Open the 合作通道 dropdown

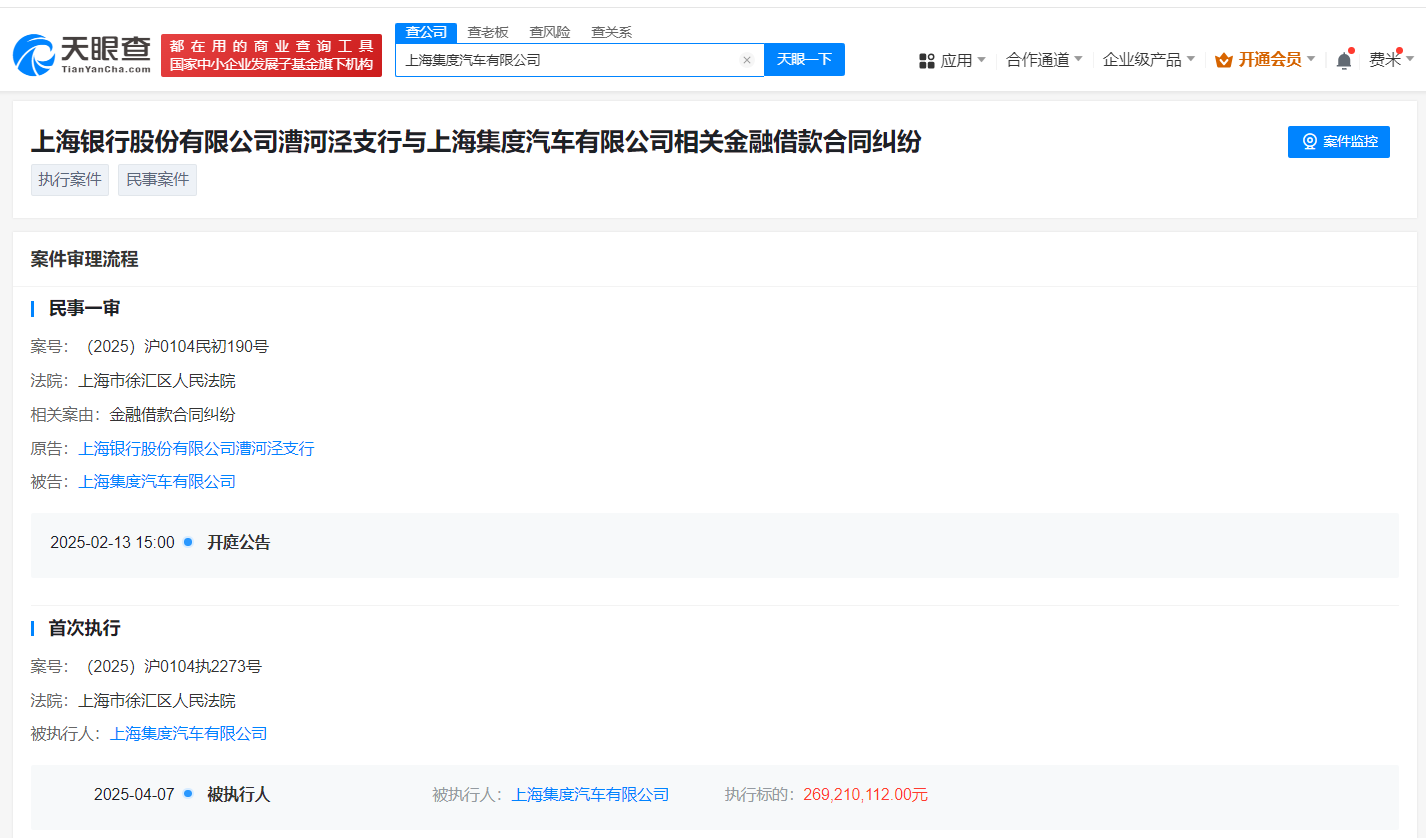coord(1044,60)
